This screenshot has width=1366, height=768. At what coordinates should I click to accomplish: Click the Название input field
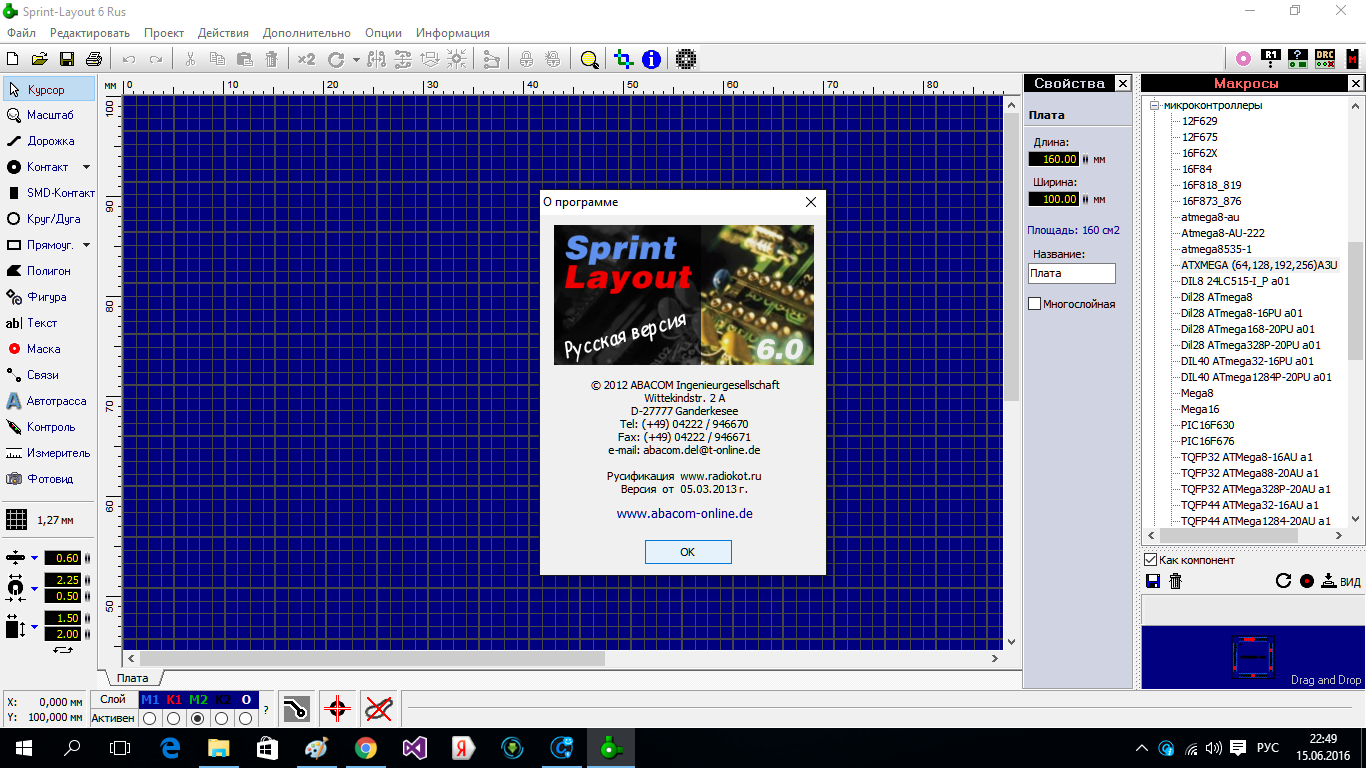click(x=1071, y=273)
